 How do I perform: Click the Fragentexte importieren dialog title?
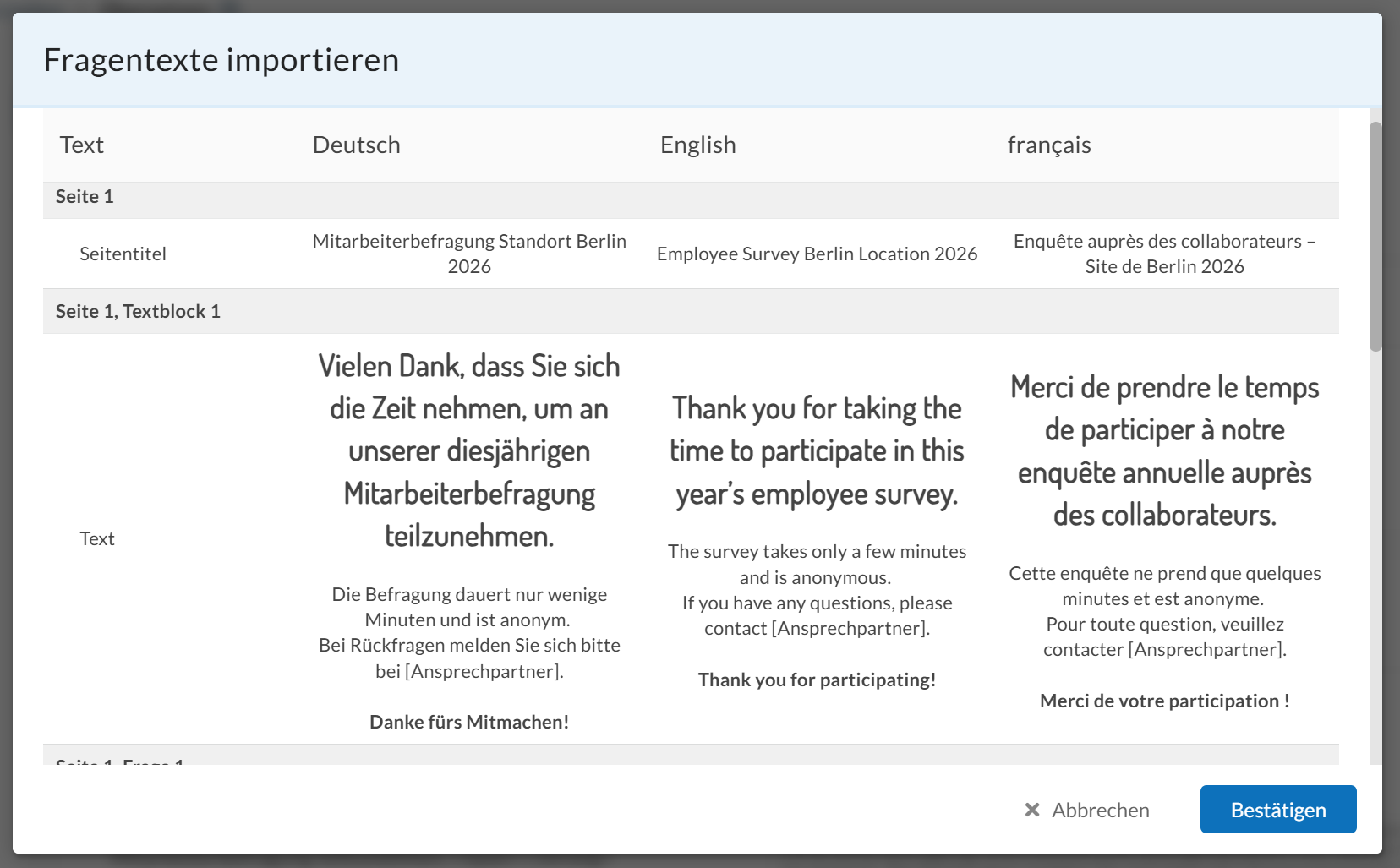click(x=221, y=60)
